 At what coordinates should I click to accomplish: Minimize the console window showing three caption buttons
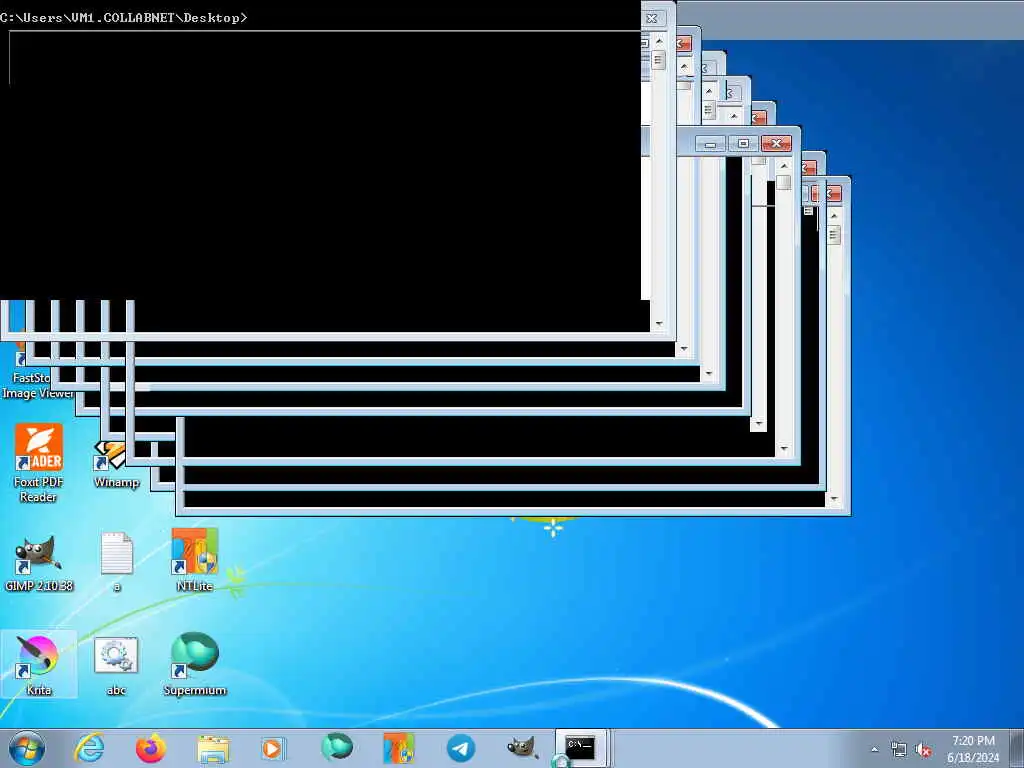click(711, 144)
